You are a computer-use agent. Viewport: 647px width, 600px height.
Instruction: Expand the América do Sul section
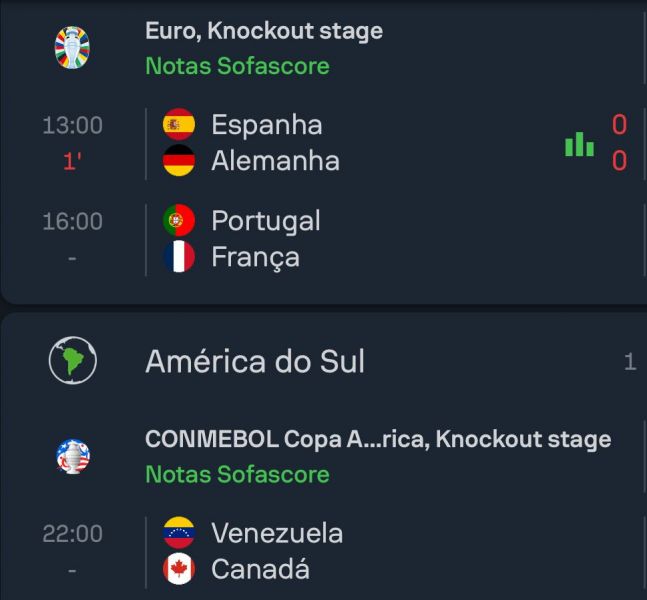pyautogui.click(x=255, y=361)
